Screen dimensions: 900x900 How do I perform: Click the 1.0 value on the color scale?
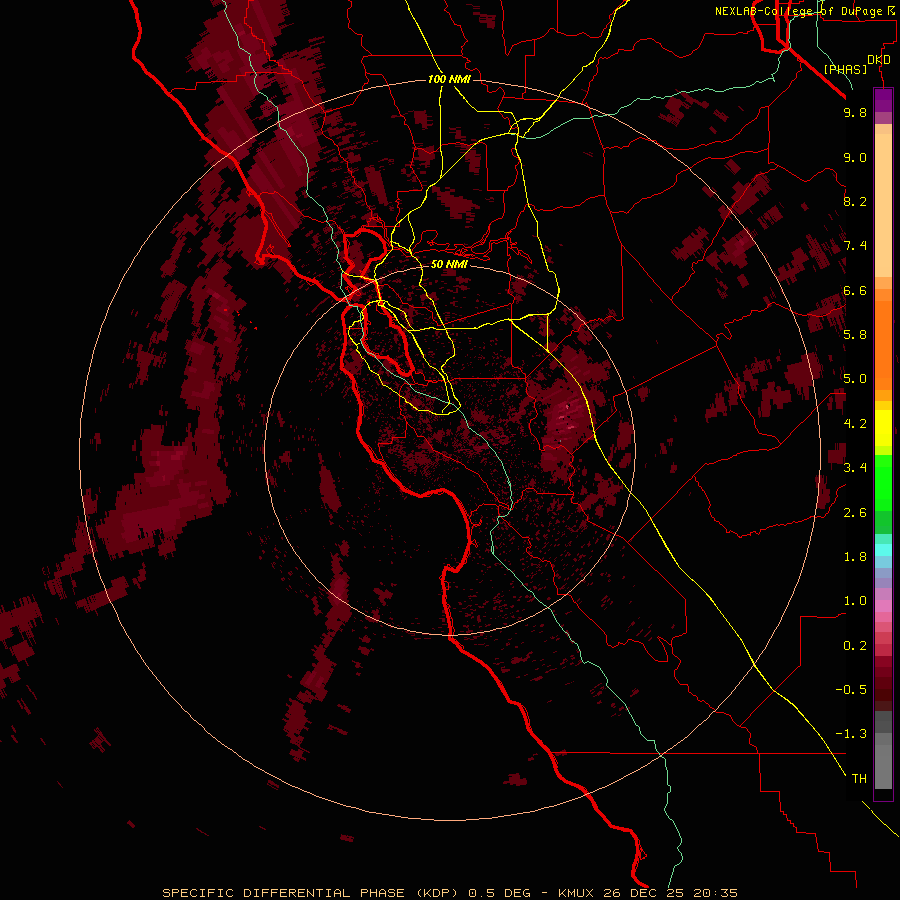pyautogui.click(x=855, y=601)
